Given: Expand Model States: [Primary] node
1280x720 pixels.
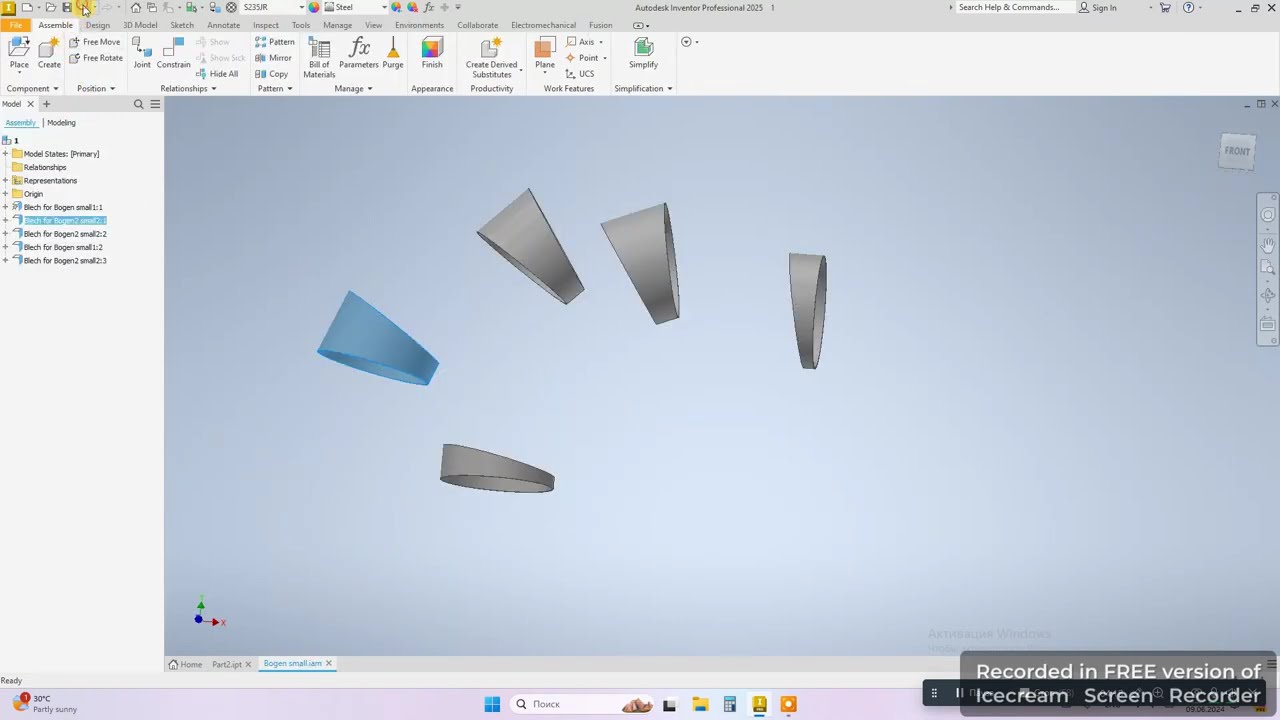Looking at the screenshot, I should click(x=5, y=154).
